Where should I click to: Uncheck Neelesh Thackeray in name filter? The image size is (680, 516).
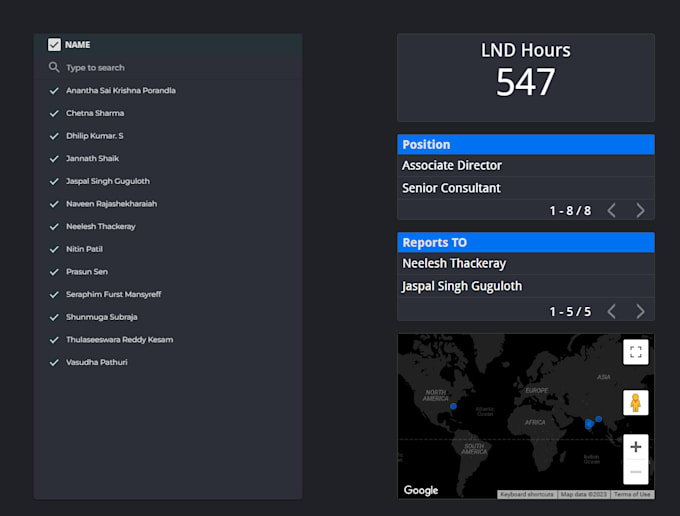click(x=54, y=226)
